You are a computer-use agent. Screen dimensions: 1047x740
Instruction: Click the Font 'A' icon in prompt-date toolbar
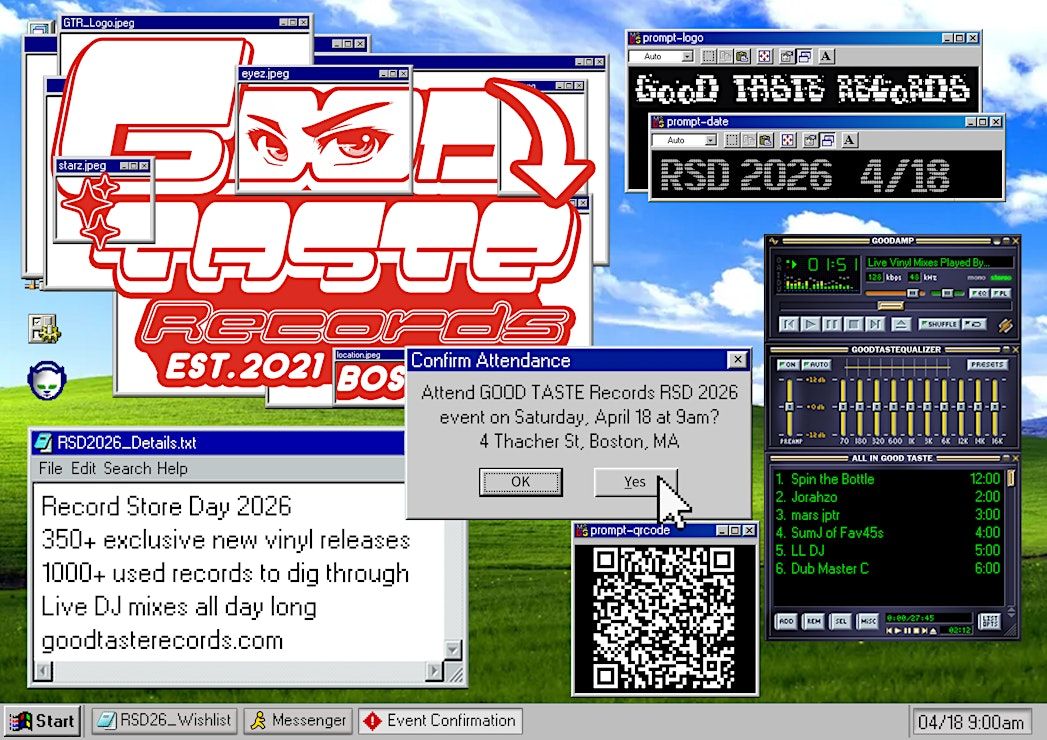pyautogui.click(x=851, y=140)
